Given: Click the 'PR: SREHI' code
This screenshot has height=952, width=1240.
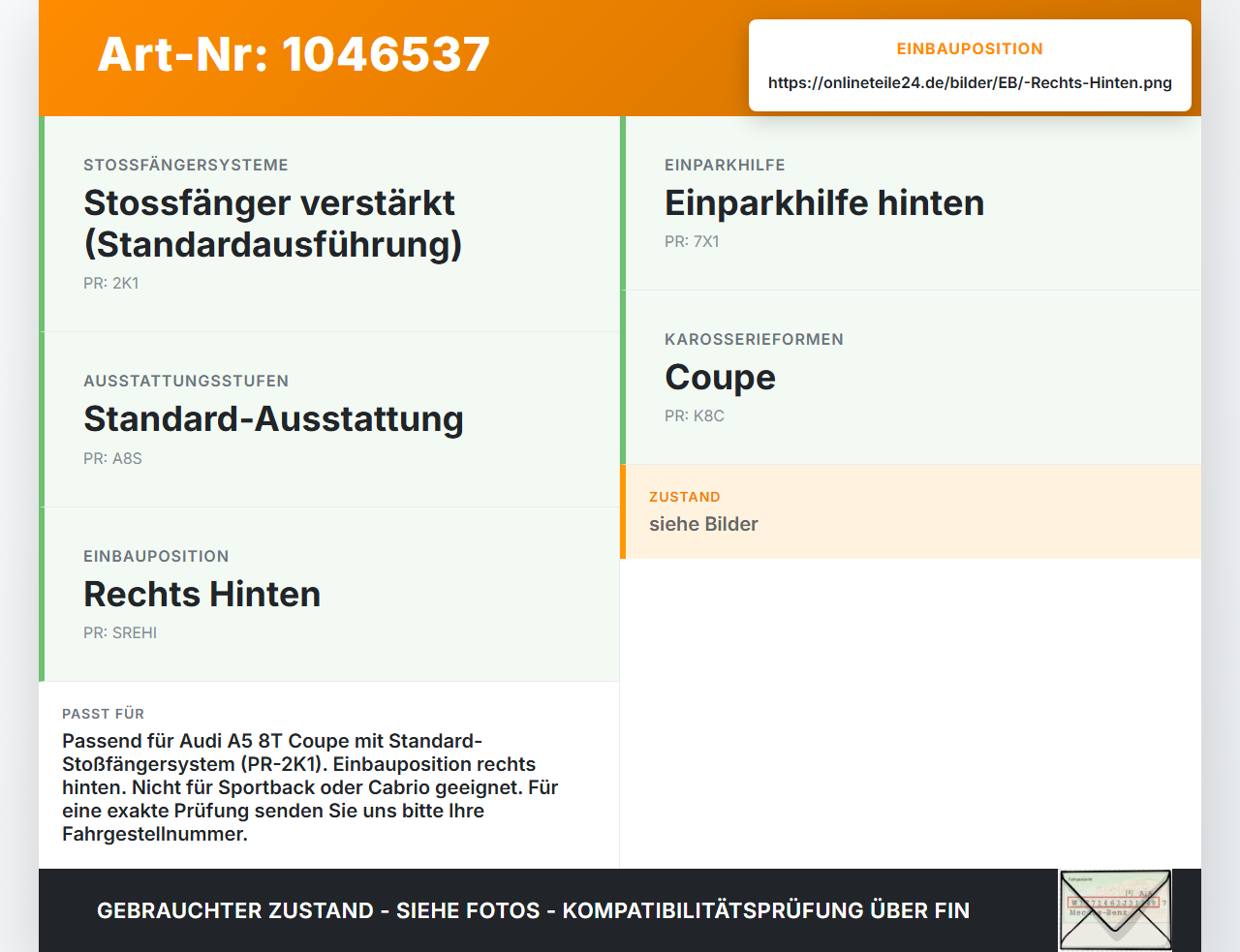Looking at the screenshot, I should [120, 632].
